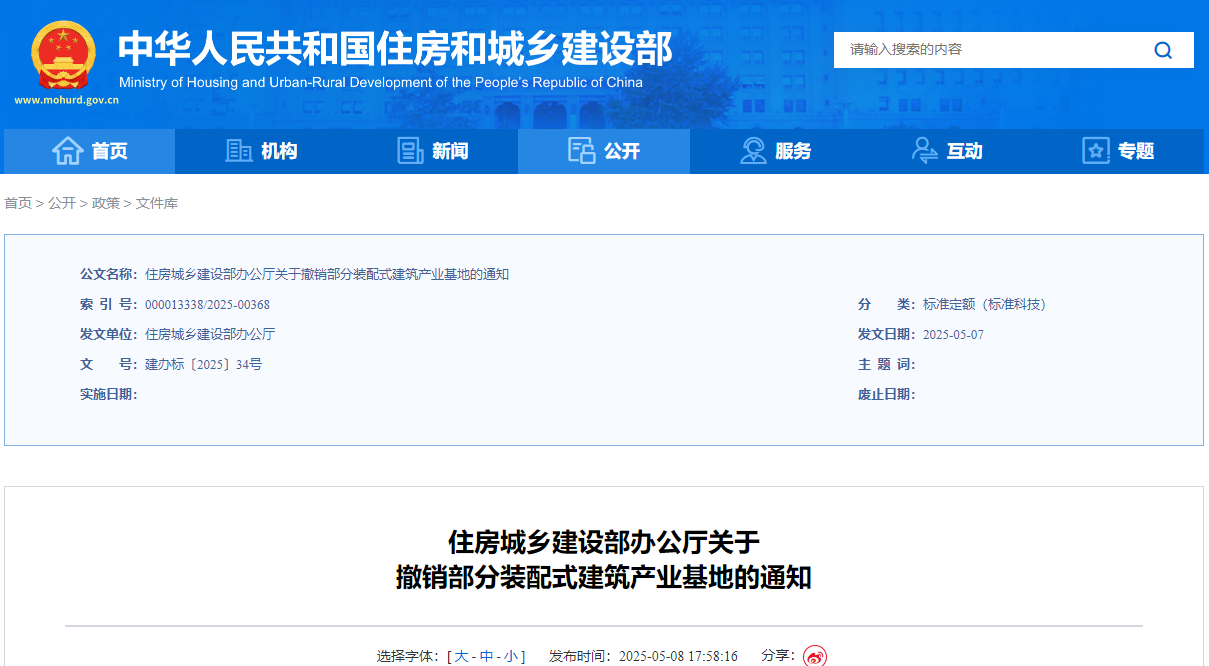Click the www.mohurd.gov.cn text under the emblem
Screen dimensions: 1209x666
66,101
